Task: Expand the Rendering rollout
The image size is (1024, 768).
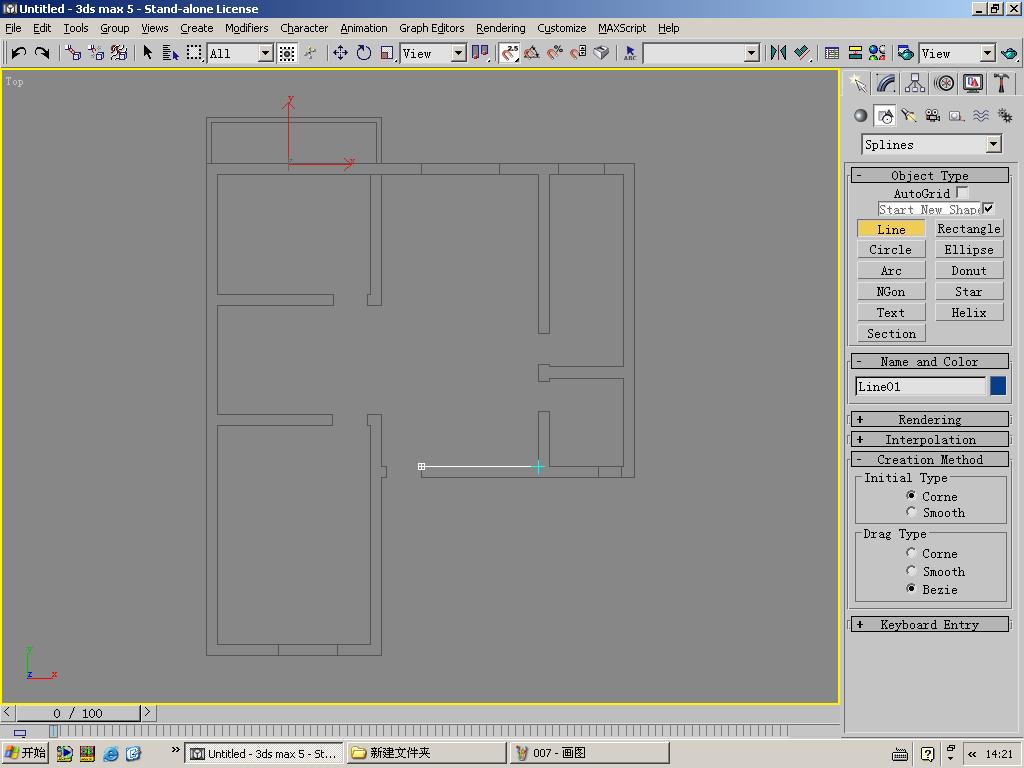Action: 929,419
